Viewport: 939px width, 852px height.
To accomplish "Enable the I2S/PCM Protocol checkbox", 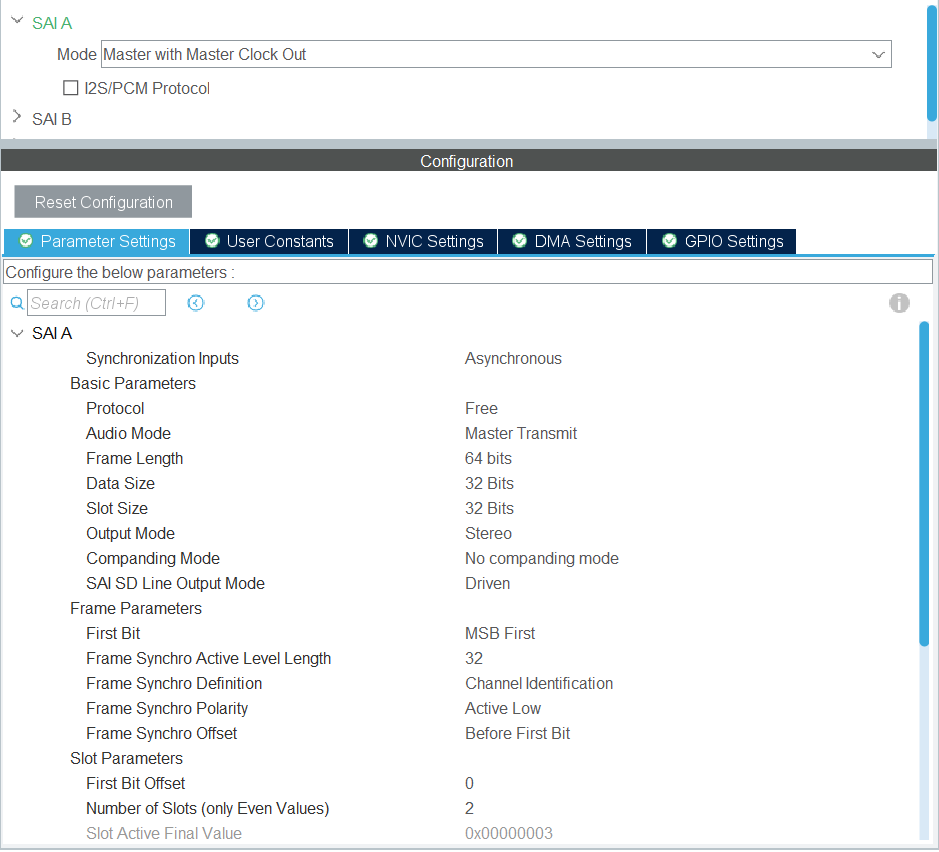I will 71,88.
